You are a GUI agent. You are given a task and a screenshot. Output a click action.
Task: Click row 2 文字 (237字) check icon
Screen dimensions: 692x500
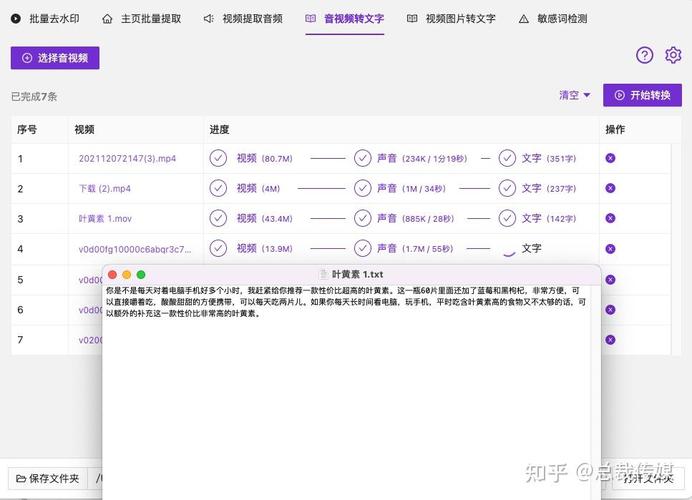click(x=507, y=188)
